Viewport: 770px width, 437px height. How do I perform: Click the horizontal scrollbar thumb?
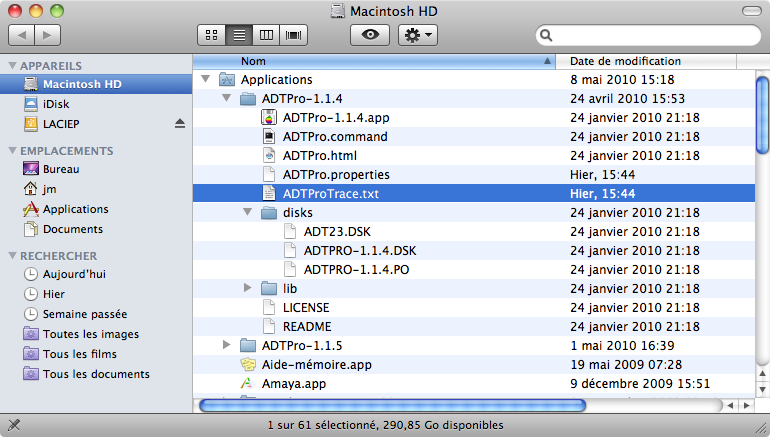pos(392,406)
